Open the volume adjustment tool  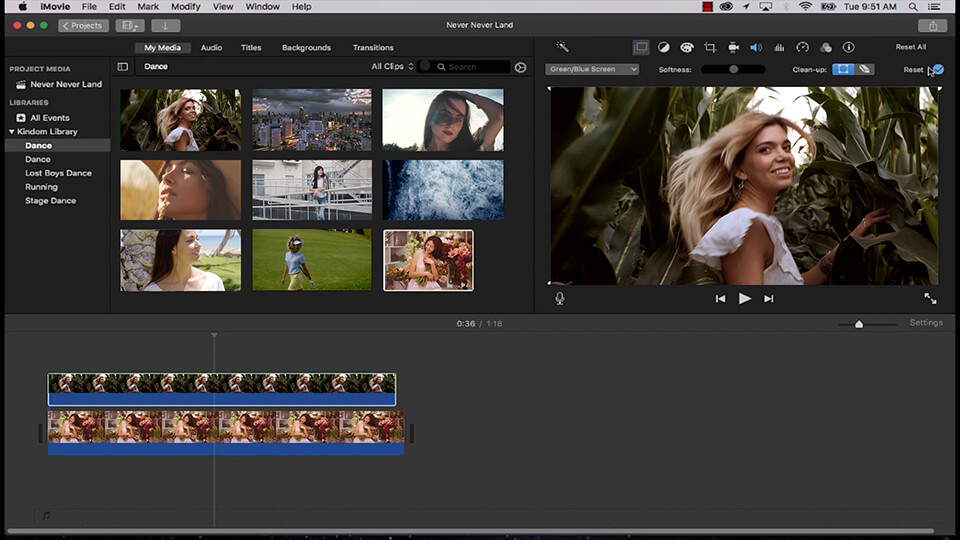(x=756, y=47)
